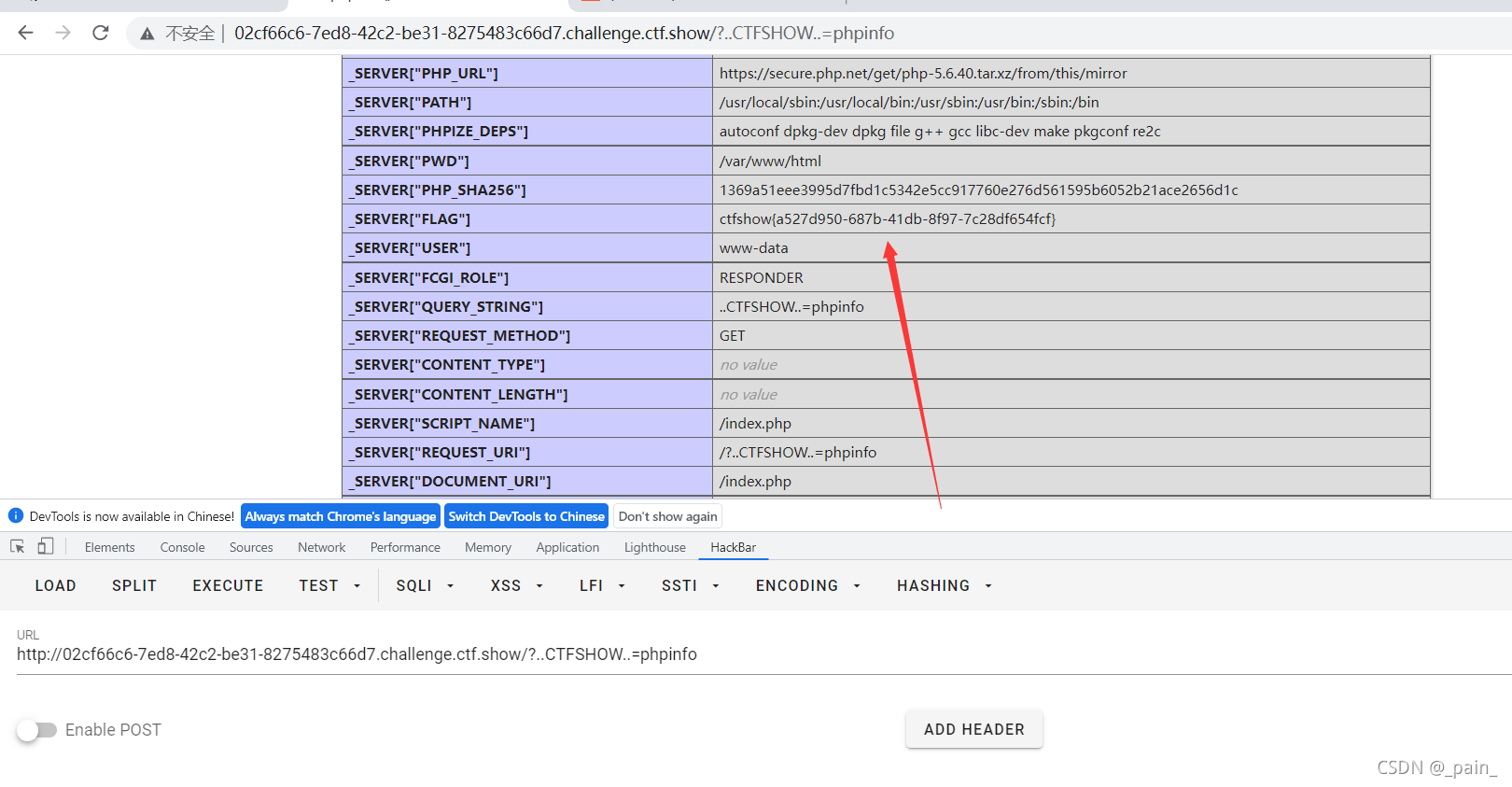Screen dimensions: 1512x787
Task: Click the REQUEST_URI value /?..CTFSHOW..=phpinfo
Action: (x=798, y=453)
